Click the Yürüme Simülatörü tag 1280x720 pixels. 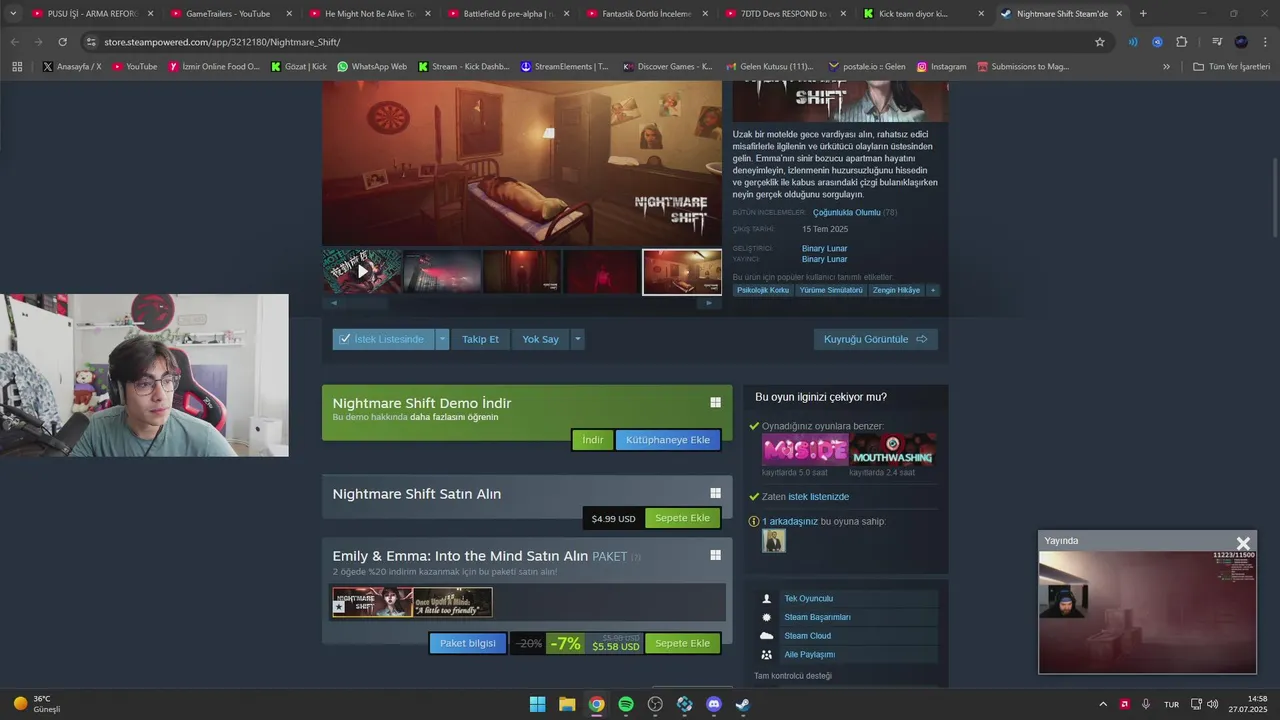(831, 290)
